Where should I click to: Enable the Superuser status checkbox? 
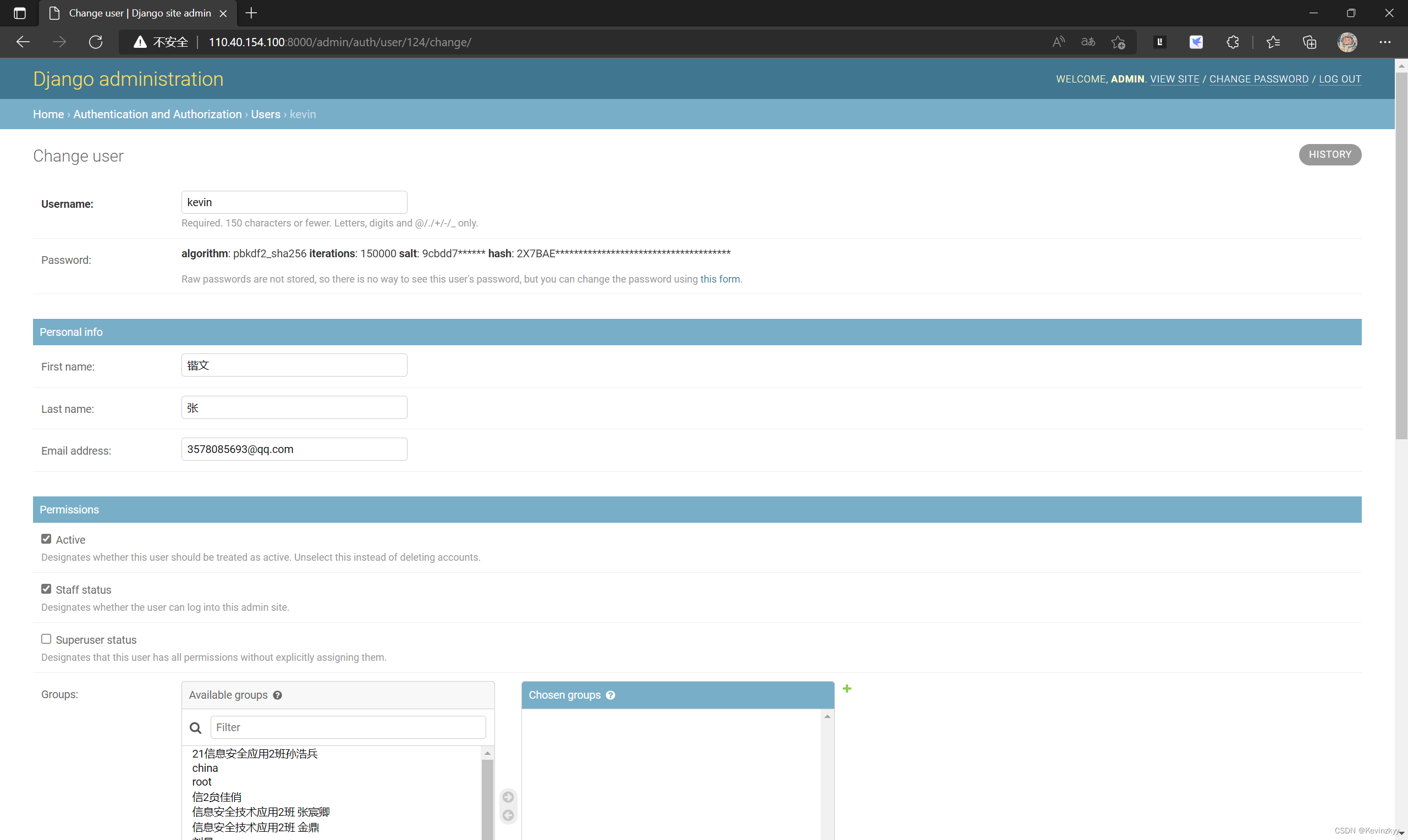coord(46,638)
